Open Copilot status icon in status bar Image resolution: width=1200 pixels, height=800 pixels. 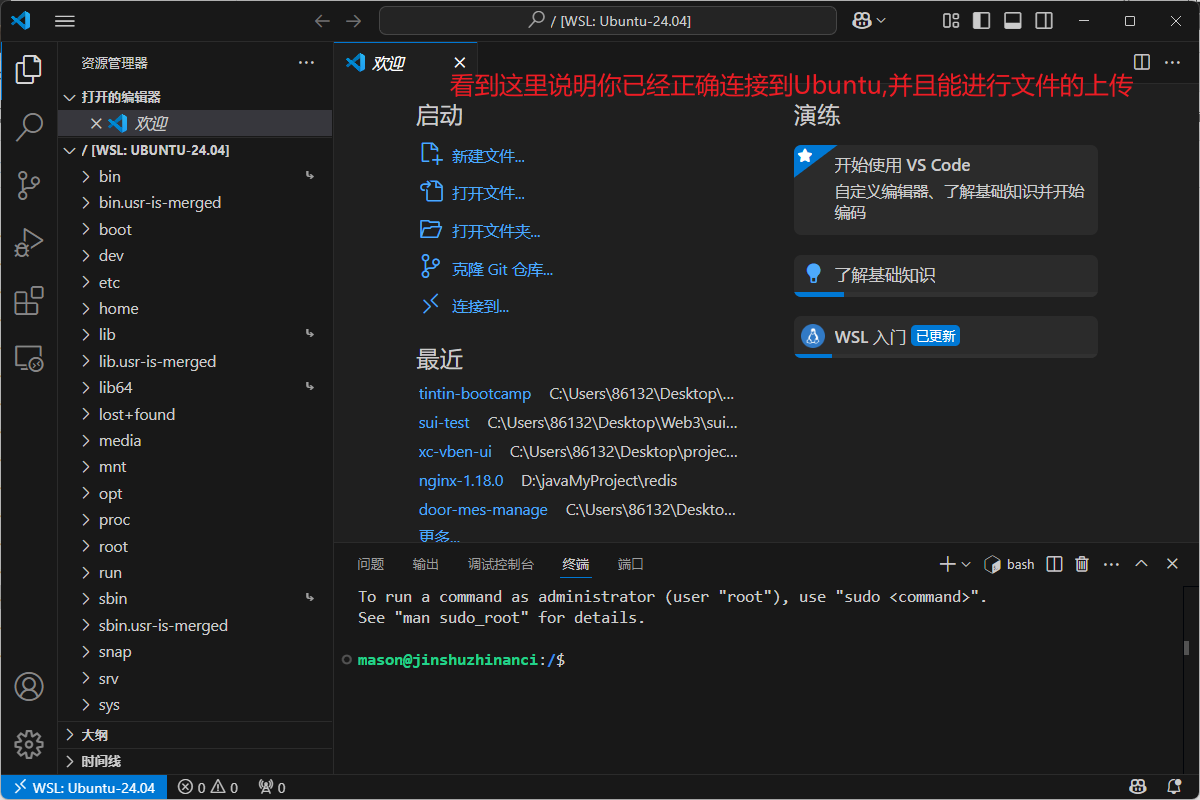tap(1138, 787)
